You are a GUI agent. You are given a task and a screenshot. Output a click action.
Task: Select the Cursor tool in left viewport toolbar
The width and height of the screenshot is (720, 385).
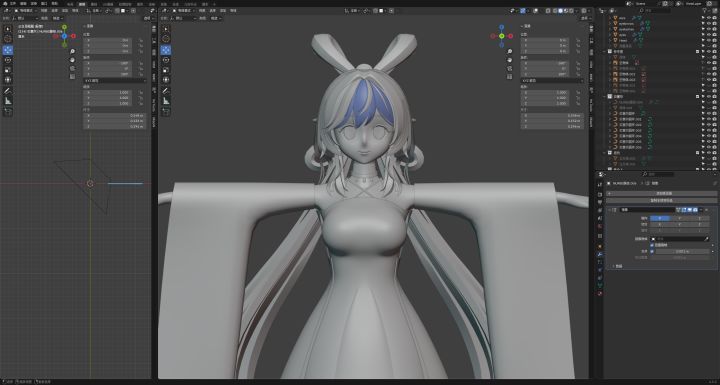(8, 39)
